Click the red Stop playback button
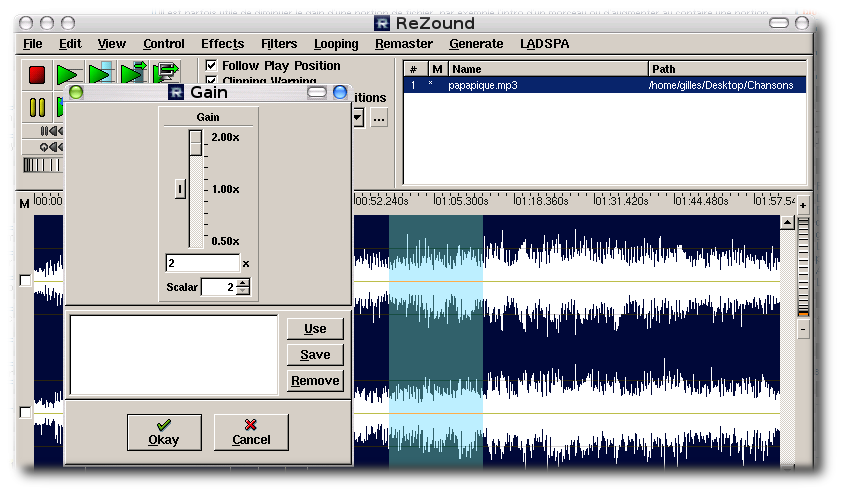845x497 pixels. [x=37, y=75]
